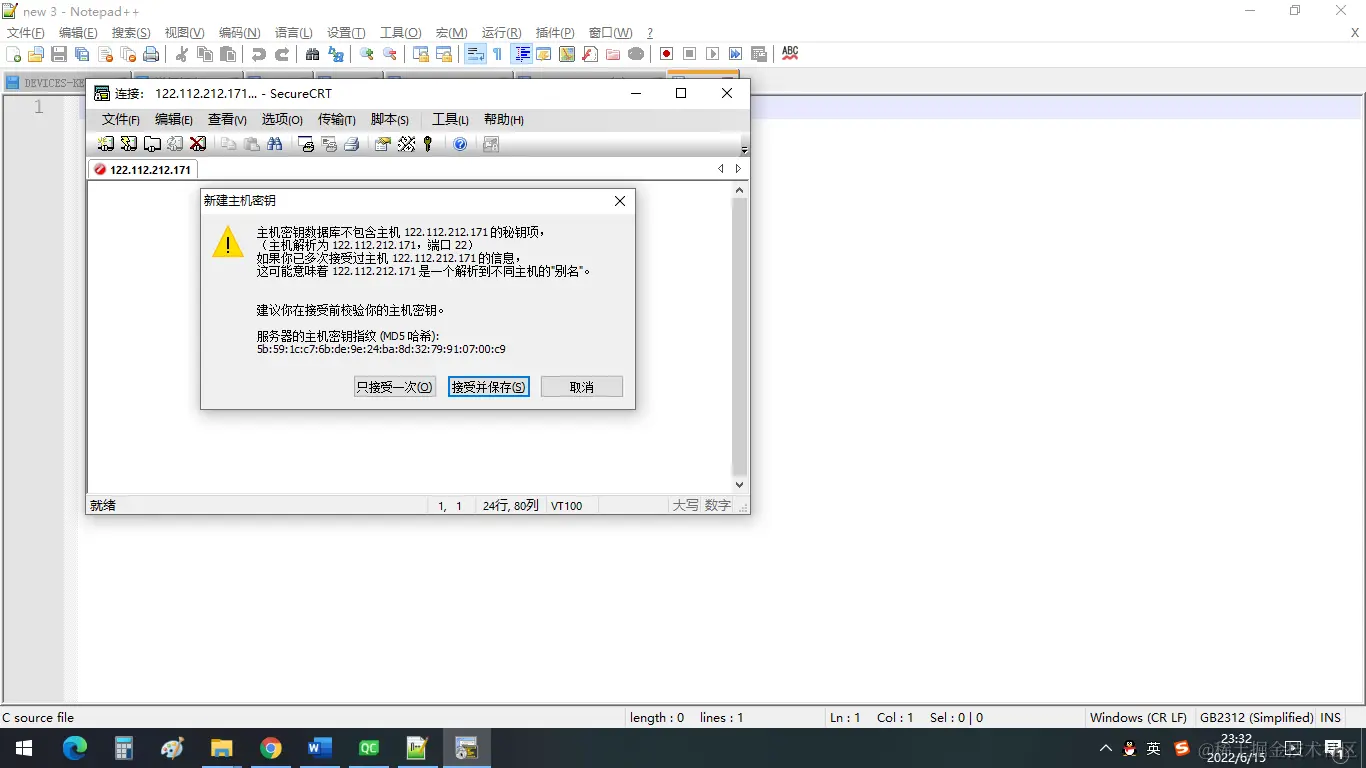Click SecureCRT blue Help question icon

pos(460,144)
